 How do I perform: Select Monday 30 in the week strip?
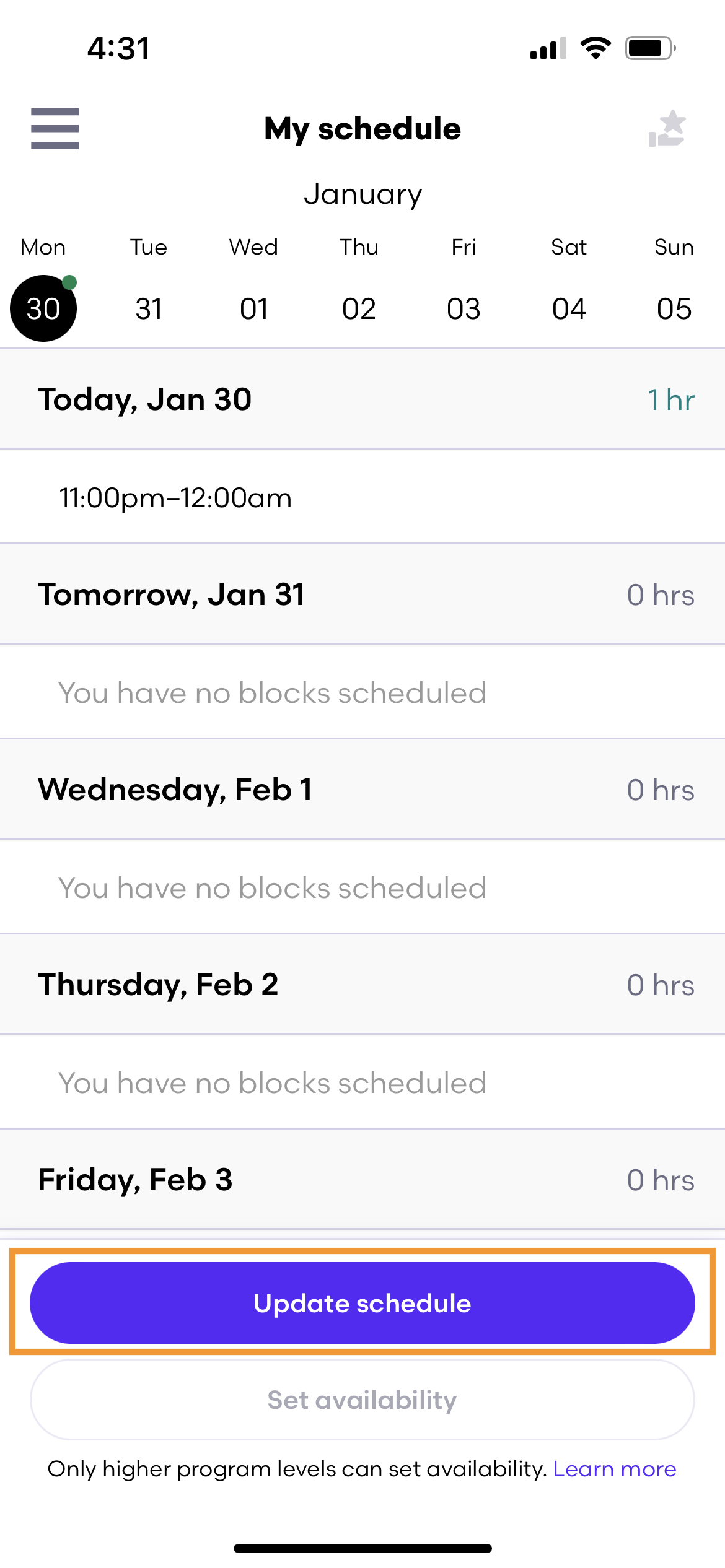tap(43, 308)
